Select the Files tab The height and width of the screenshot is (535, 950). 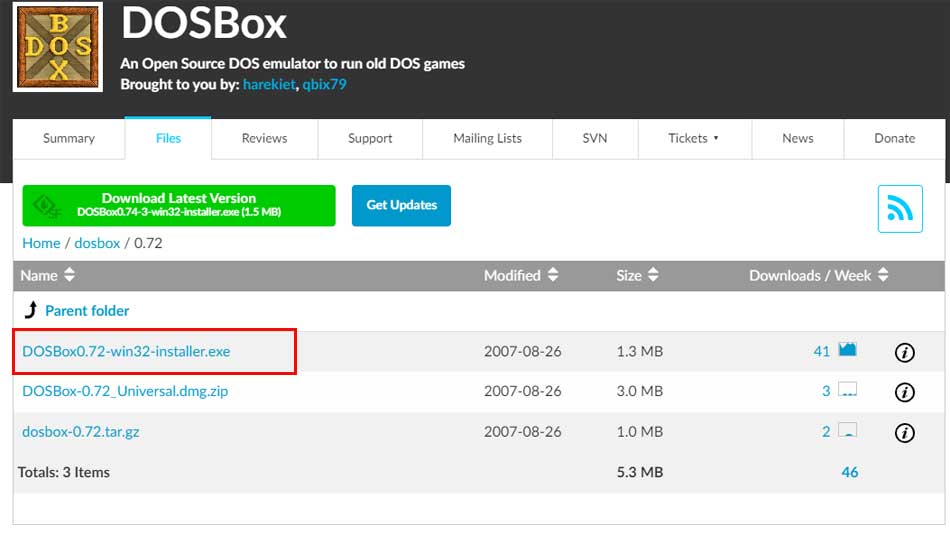pos(168,139)
